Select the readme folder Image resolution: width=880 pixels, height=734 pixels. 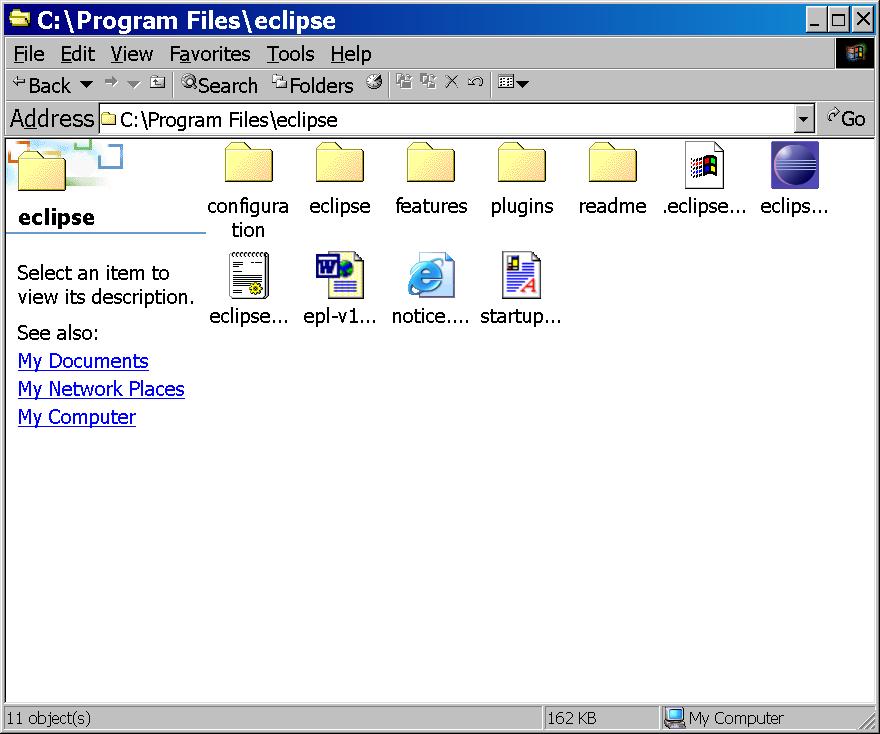click(612, 165)
